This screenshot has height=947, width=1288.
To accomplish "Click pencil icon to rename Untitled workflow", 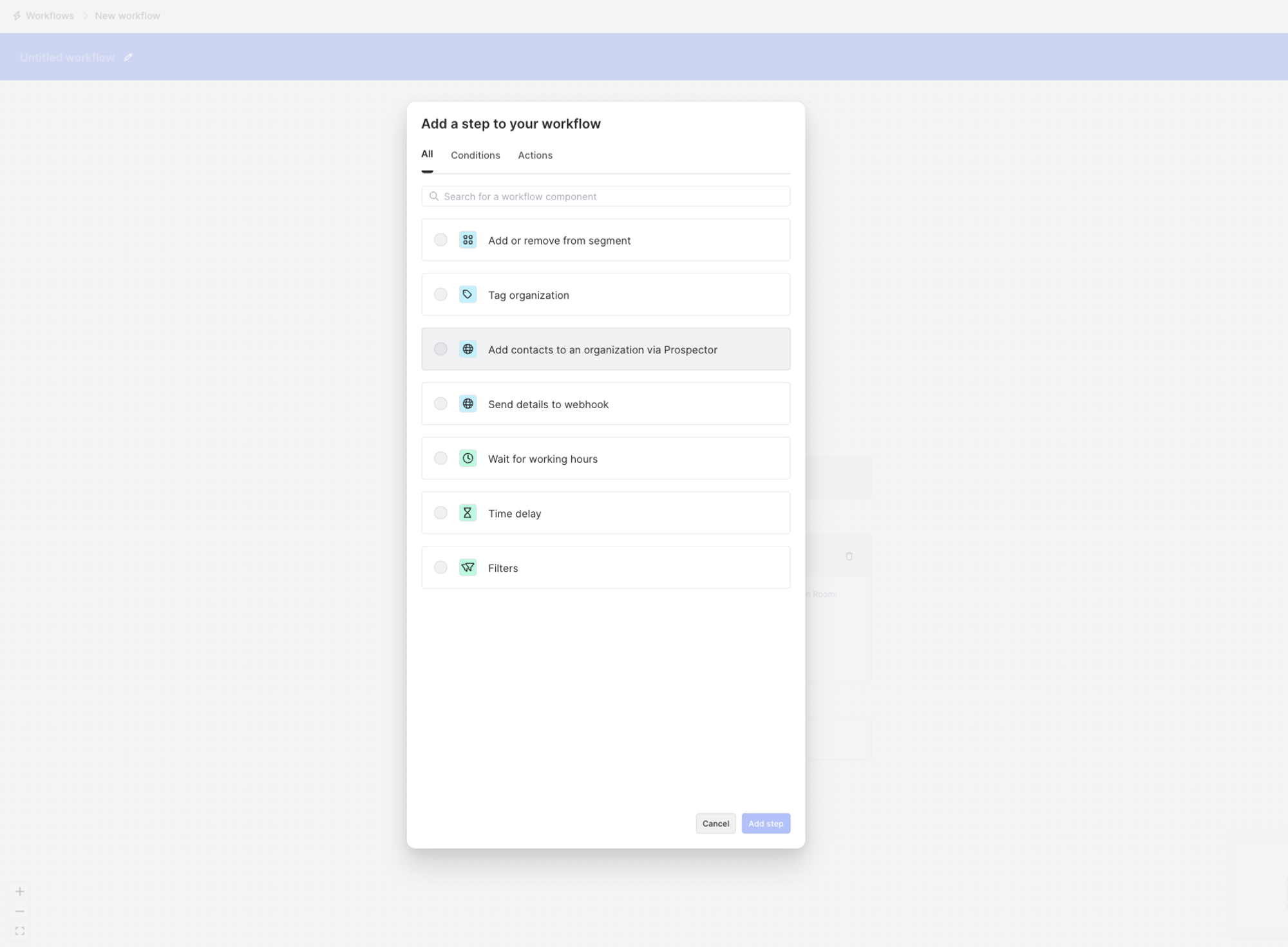I will (x=128, y=57).
